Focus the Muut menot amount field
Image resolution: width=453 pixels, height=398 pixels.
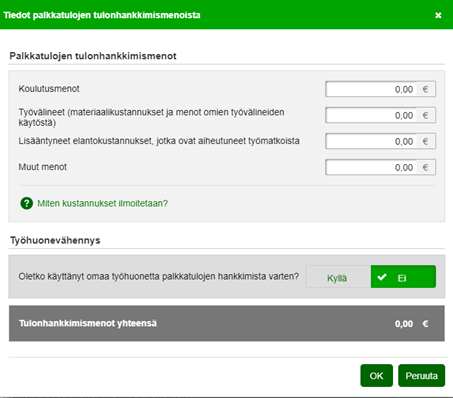(371, 167)
